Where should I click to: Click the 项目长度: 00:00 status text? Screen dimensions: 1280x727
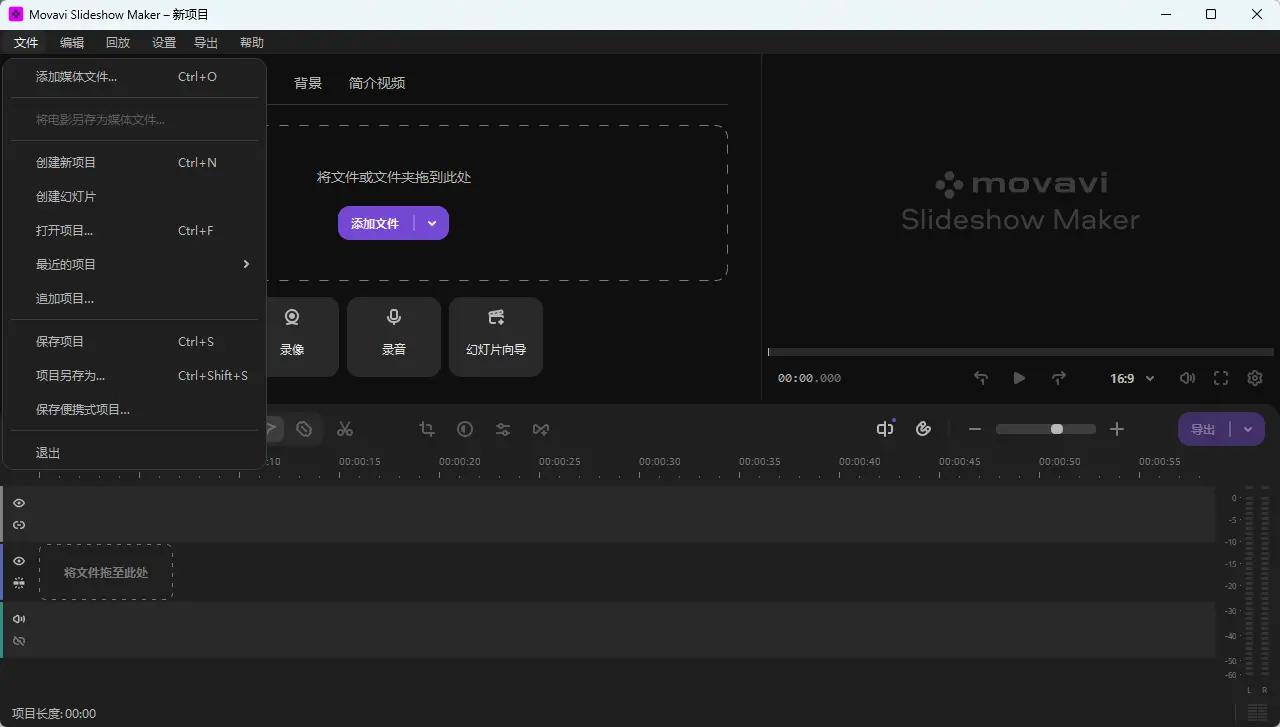(54, 713)
